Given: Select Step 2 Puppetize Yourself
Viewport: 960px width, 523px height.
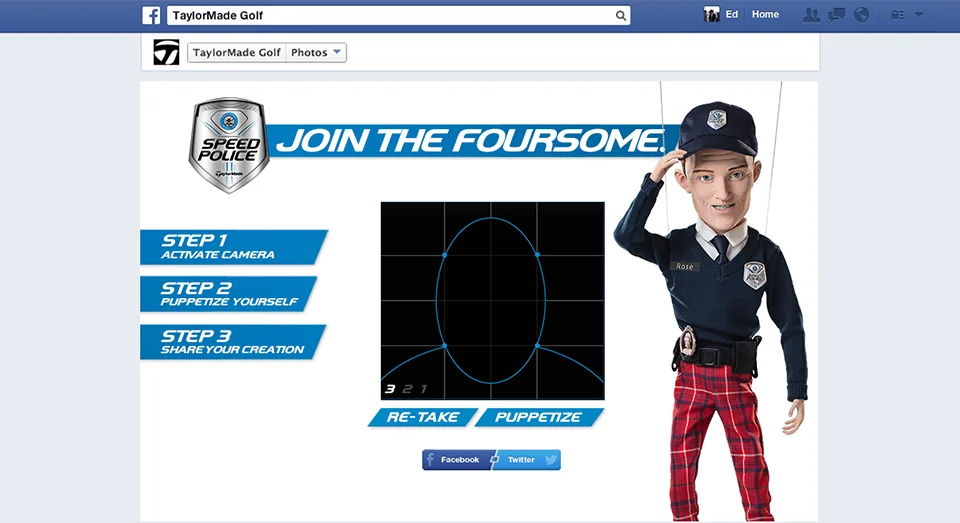Looking at the screenshot, I should (x=229, y=294).
